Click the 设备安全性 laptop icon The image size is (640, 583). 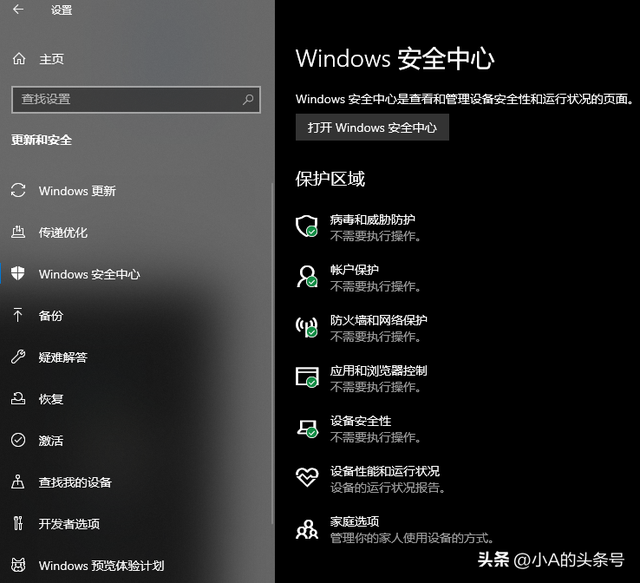click(307, 428)
